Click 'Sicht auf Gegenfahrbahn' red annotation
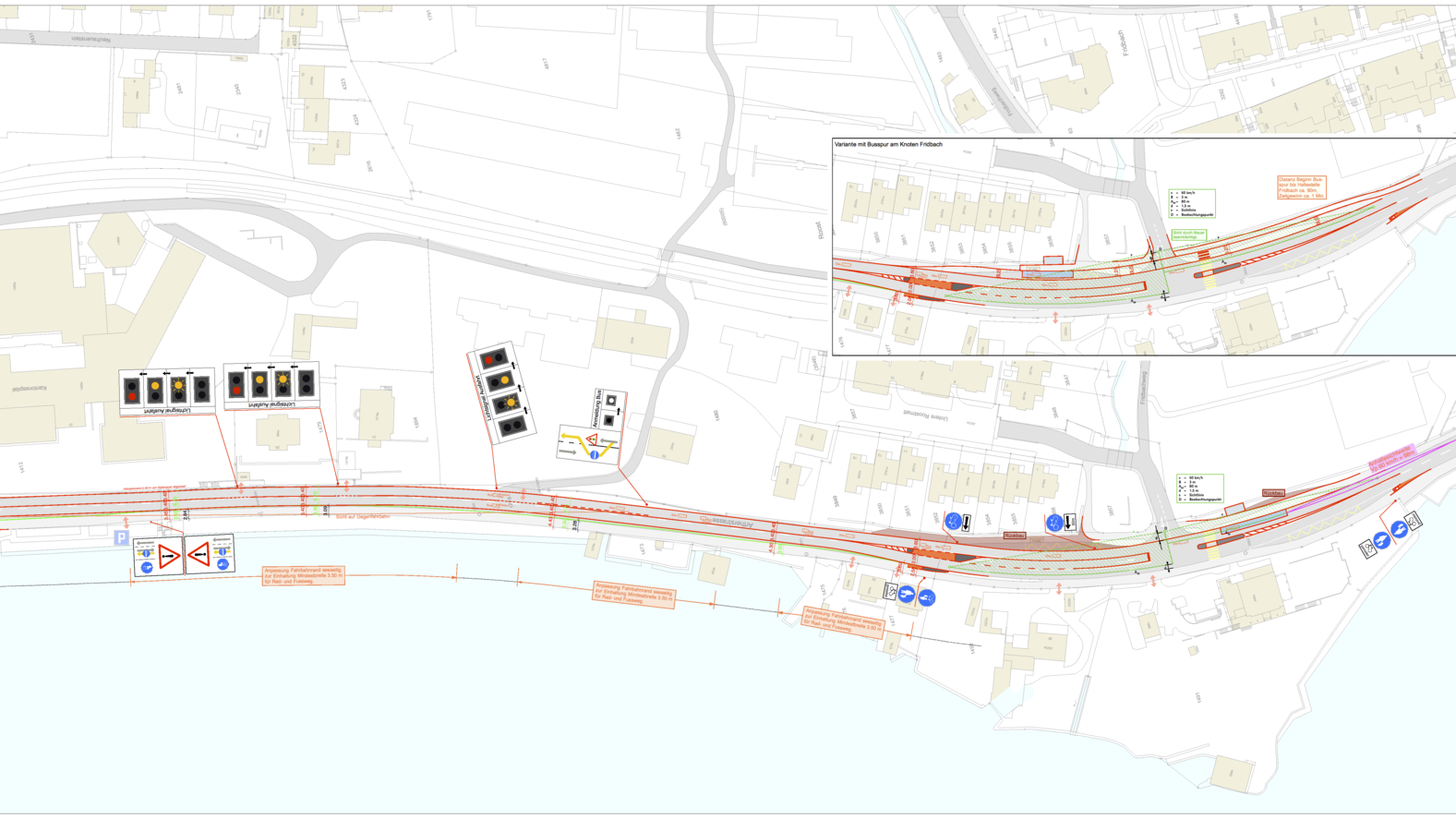1456x819 pixels. click(x=363, y=517)
